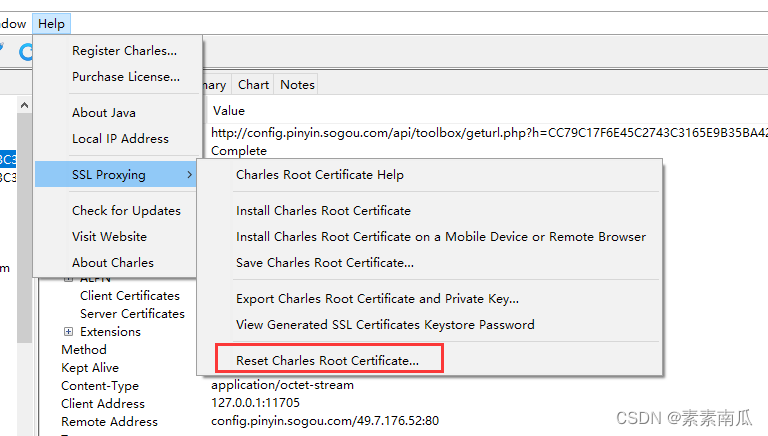Select Local IP Address entry
Viewport: 768px width, 436px height.
(120, 139)
